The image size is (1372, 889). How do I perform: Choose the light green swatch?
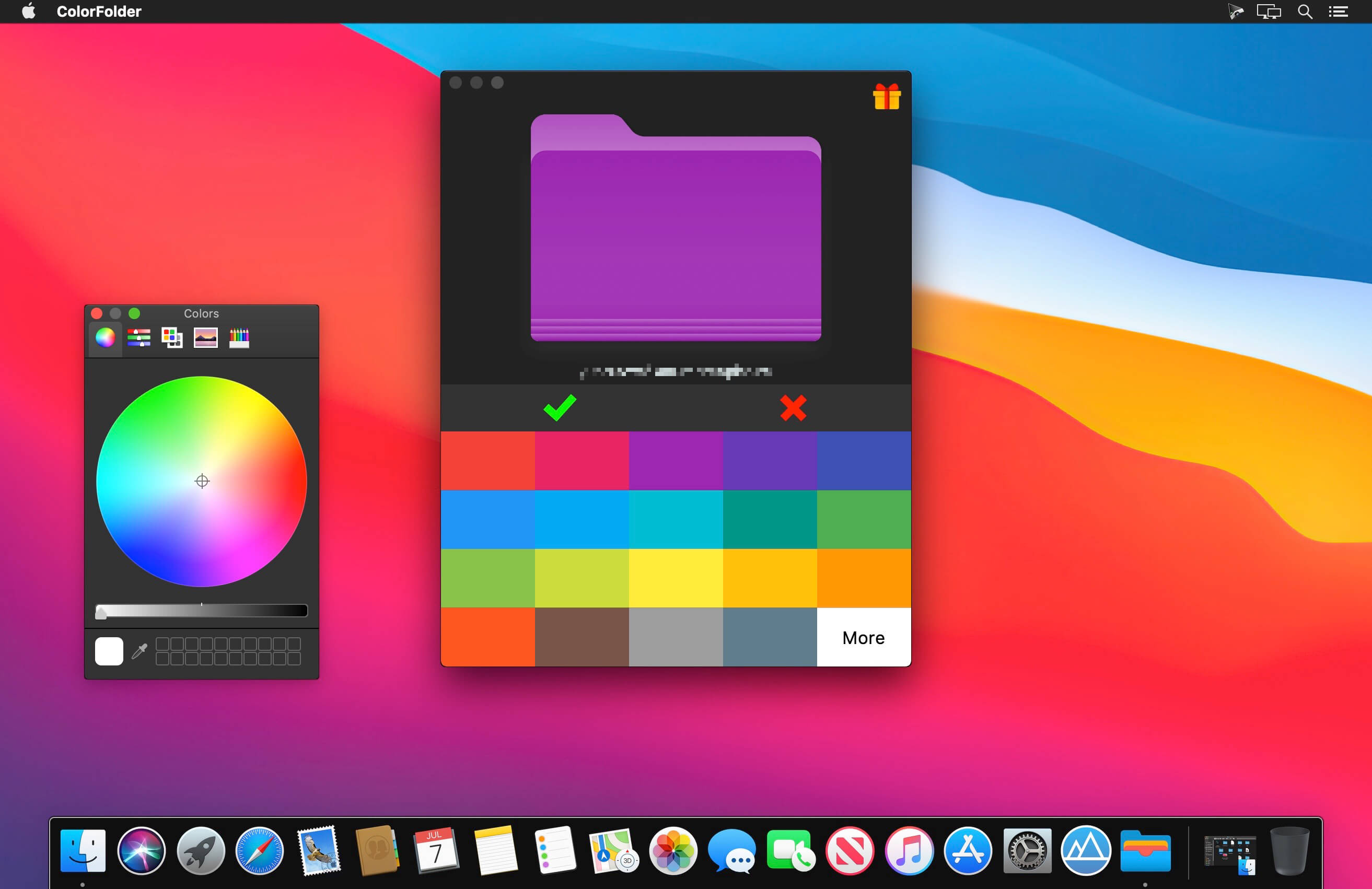click(x=487, y=578)
